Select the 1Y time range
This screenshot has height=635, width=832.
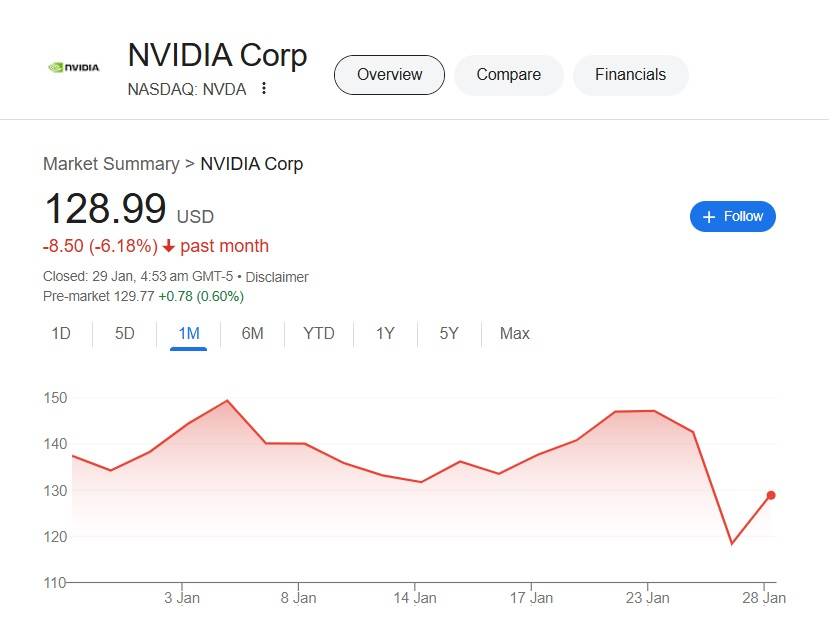tap(385, 334)
